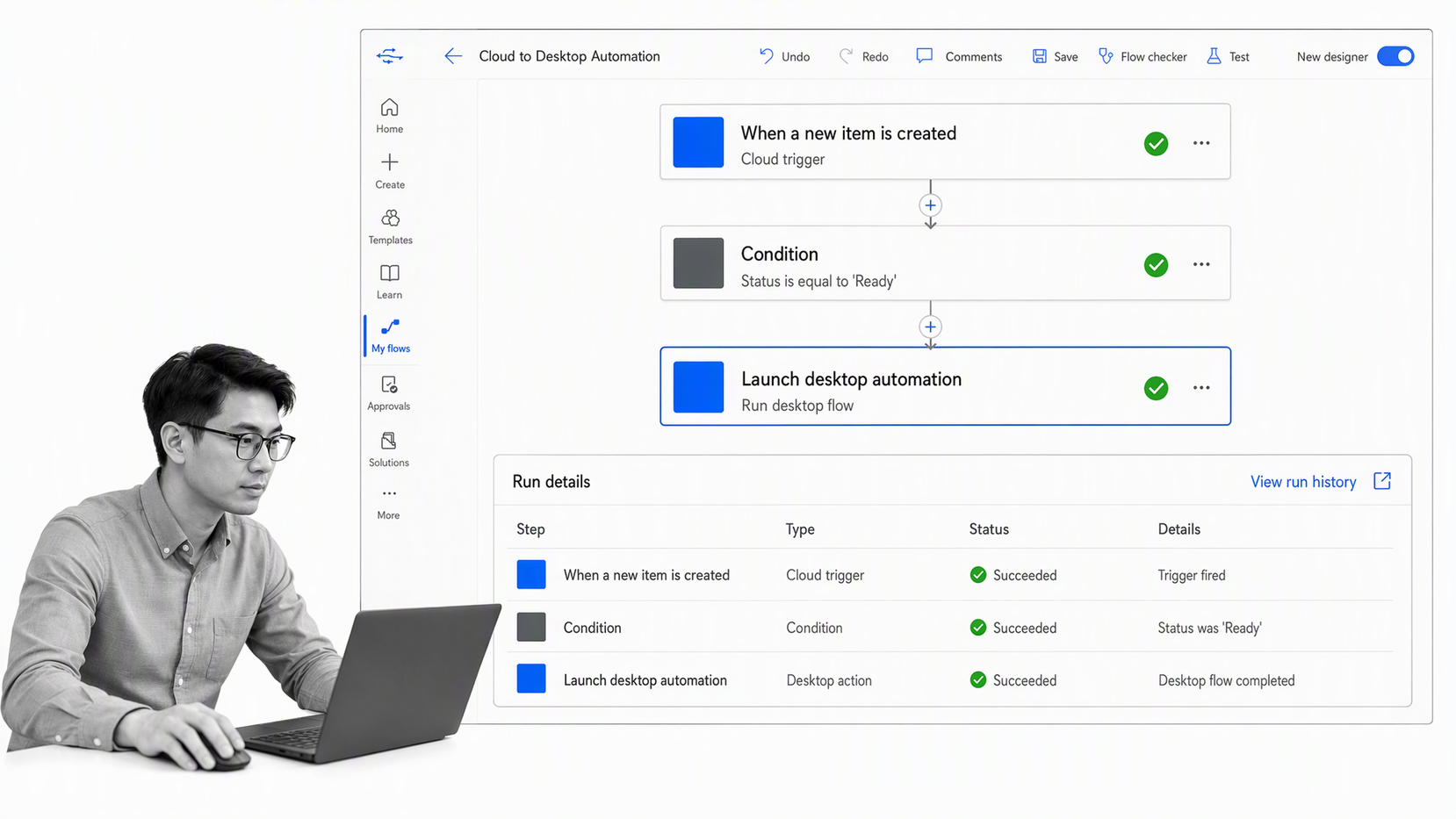Open Solutions in the sidebar
1456x819 pixels.
click(389, 449)
